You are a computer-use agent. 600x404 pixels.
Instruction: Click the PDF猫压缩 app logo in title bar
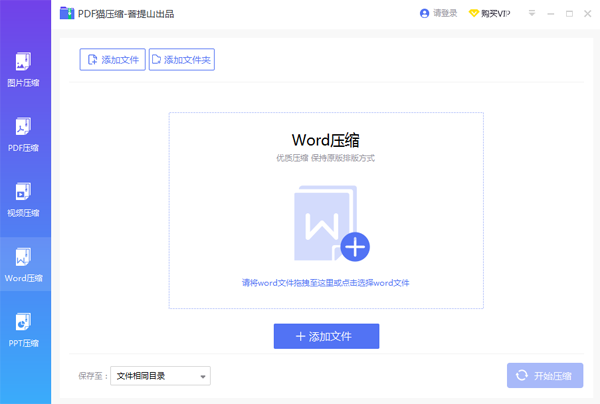pyautogui.click(x=66, y=14)
